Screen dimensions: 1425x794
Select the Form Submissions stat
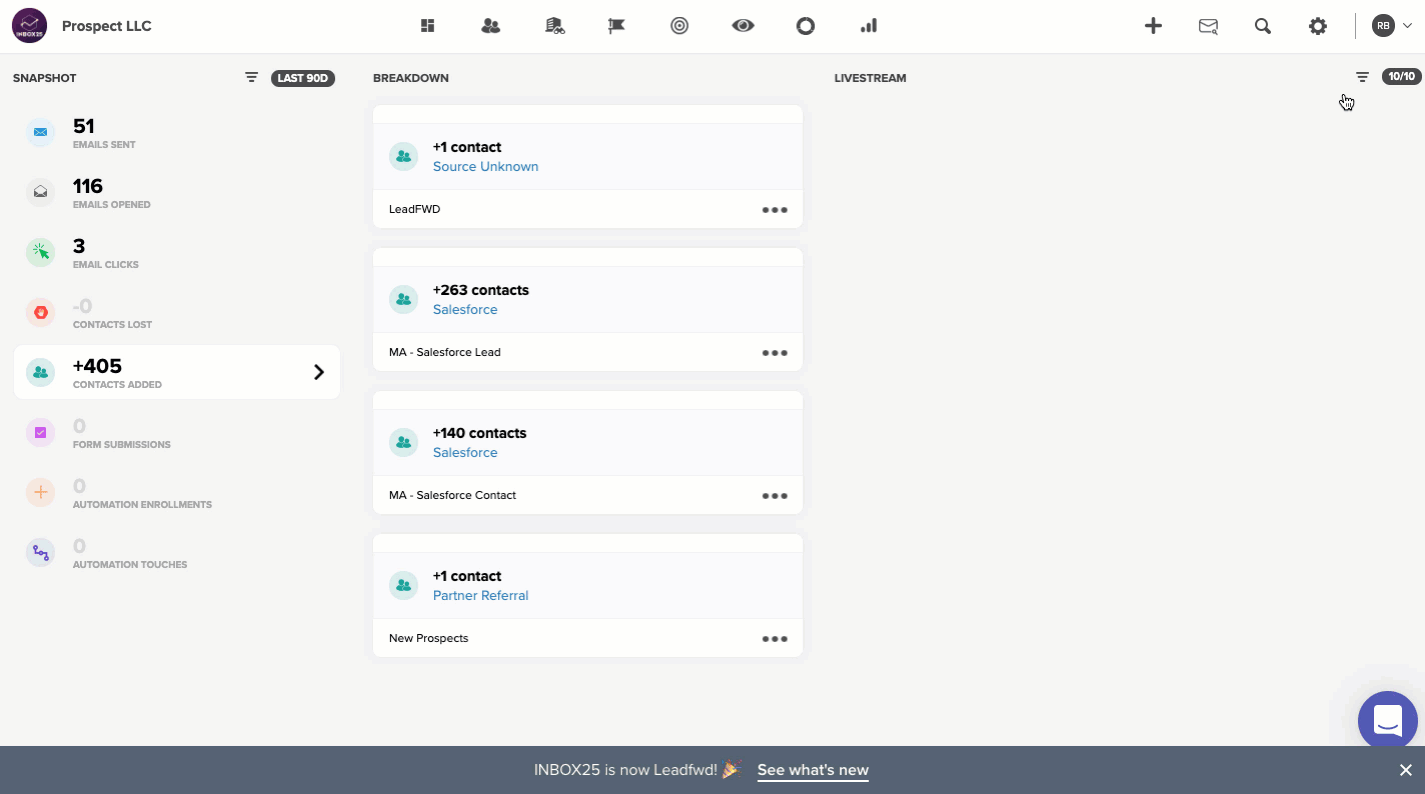point(177,432)
